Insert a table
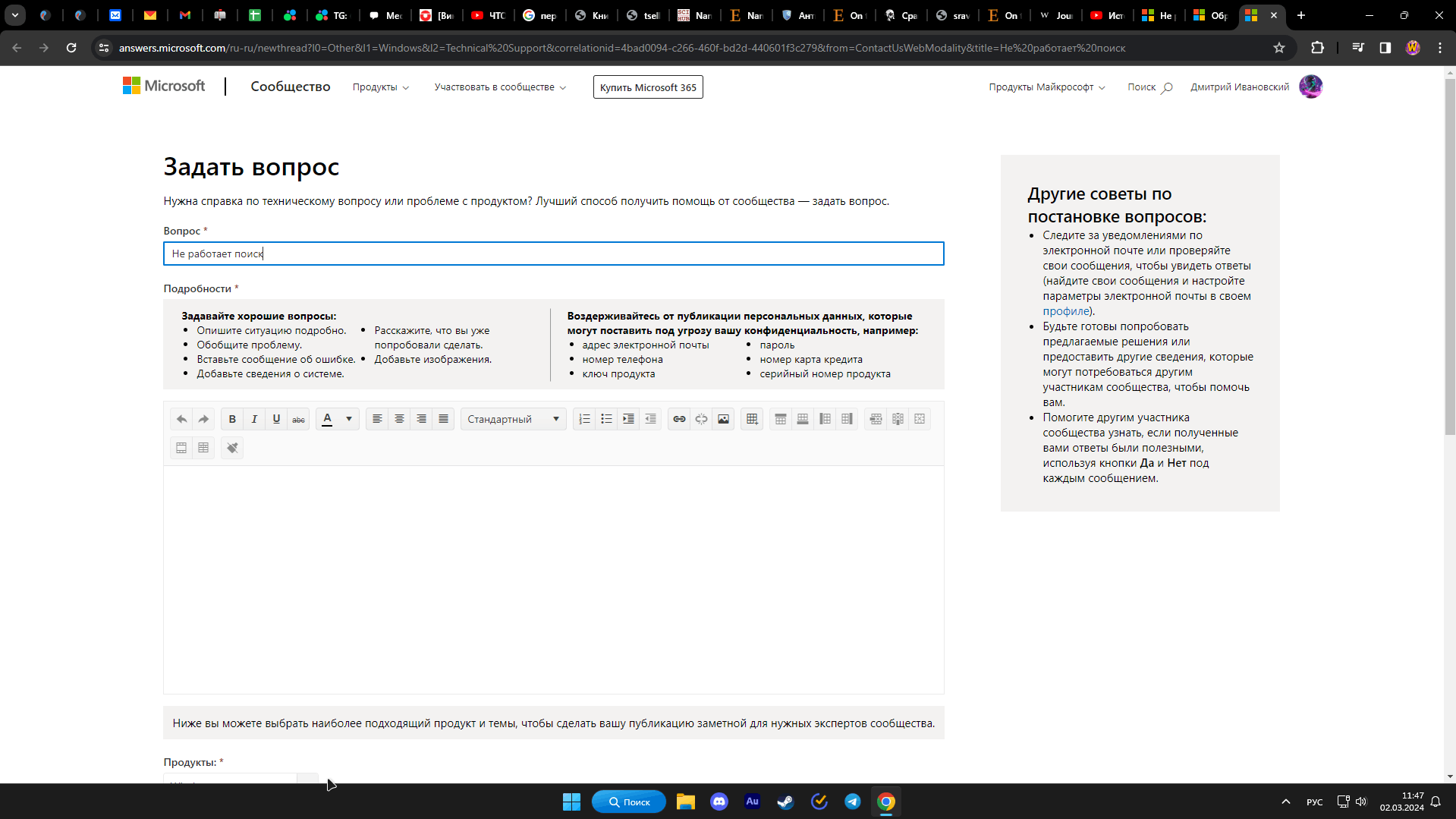This screenshot has height=819, width=1456. [x=752, y=419]
